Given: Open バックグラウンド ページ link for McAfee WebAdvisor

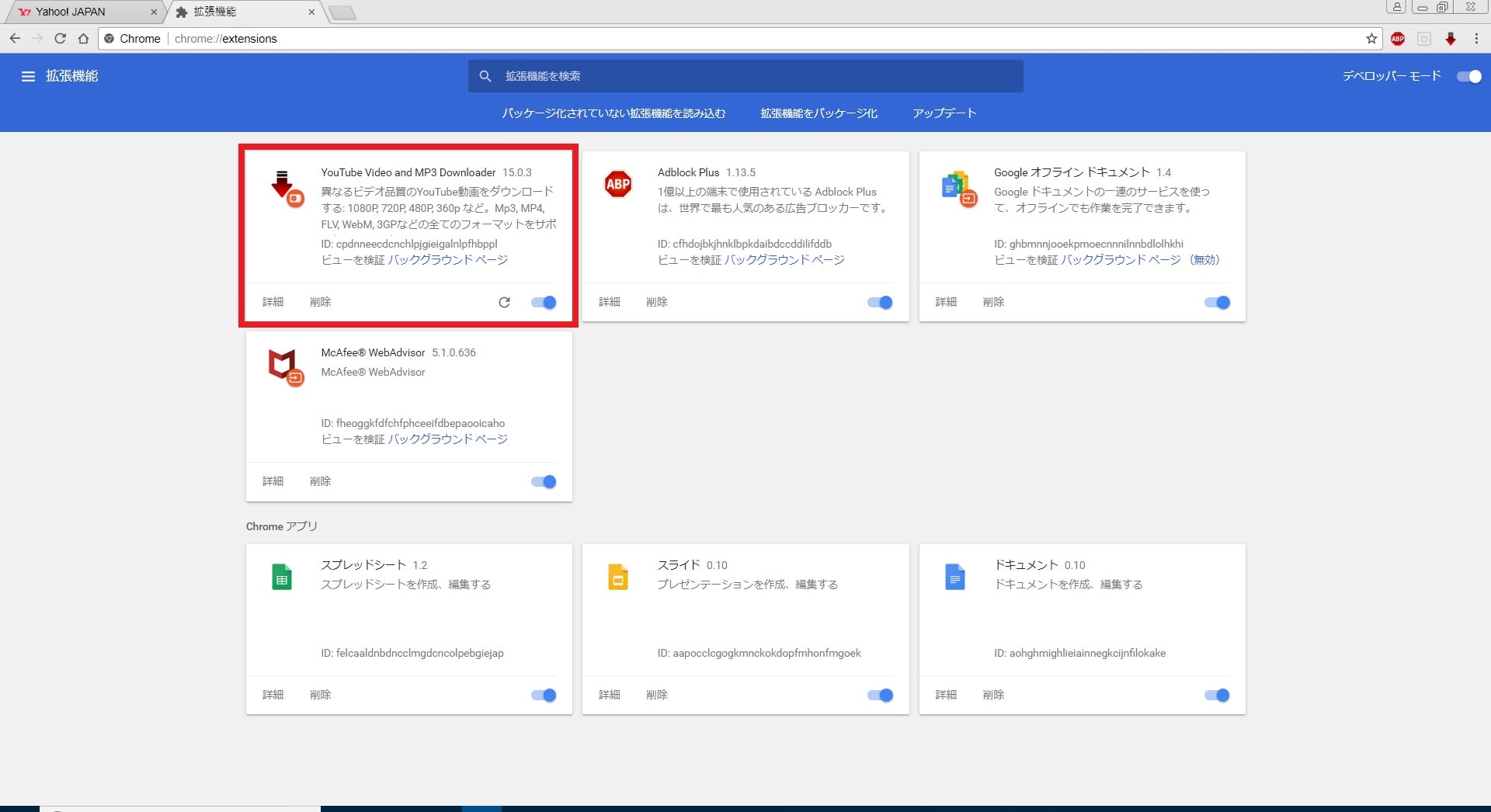Looking at the screenshot, I should pyautogui.click(x=448, y=439).
